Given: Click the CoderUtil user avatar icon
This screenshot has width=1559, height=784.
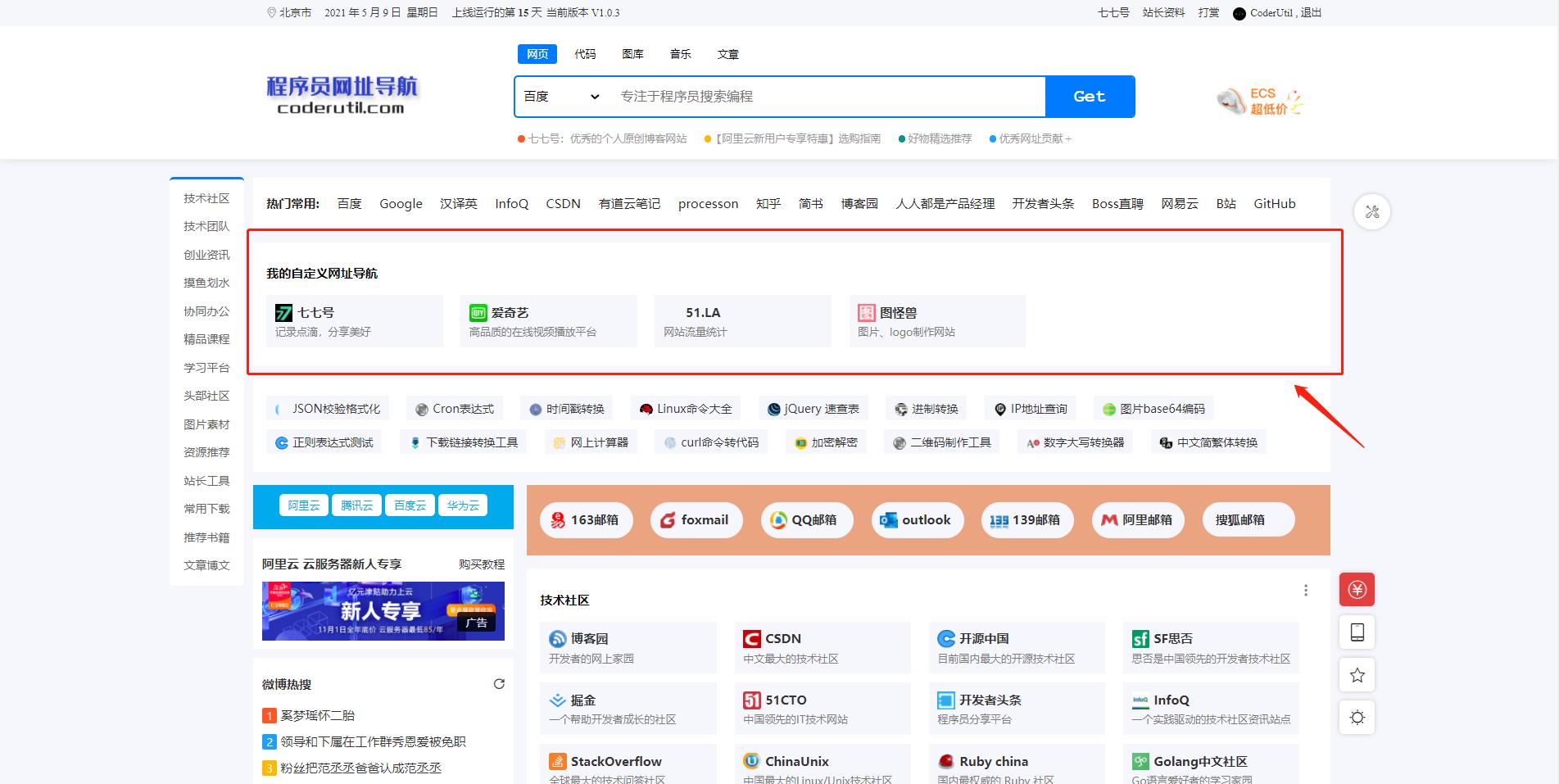Looking at the screenshot, I should (1239, 13).
